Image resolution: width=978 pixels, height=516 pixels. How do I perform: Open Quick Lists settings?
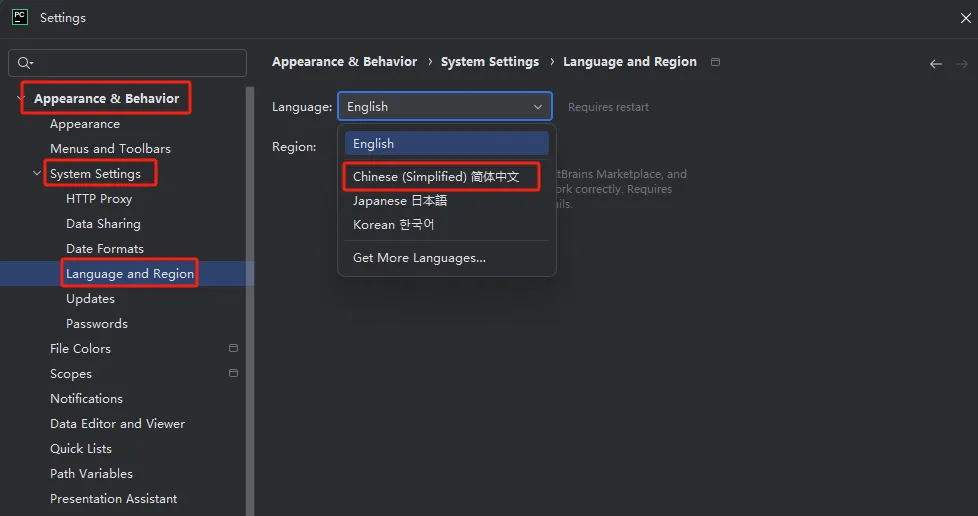(81, 449)
